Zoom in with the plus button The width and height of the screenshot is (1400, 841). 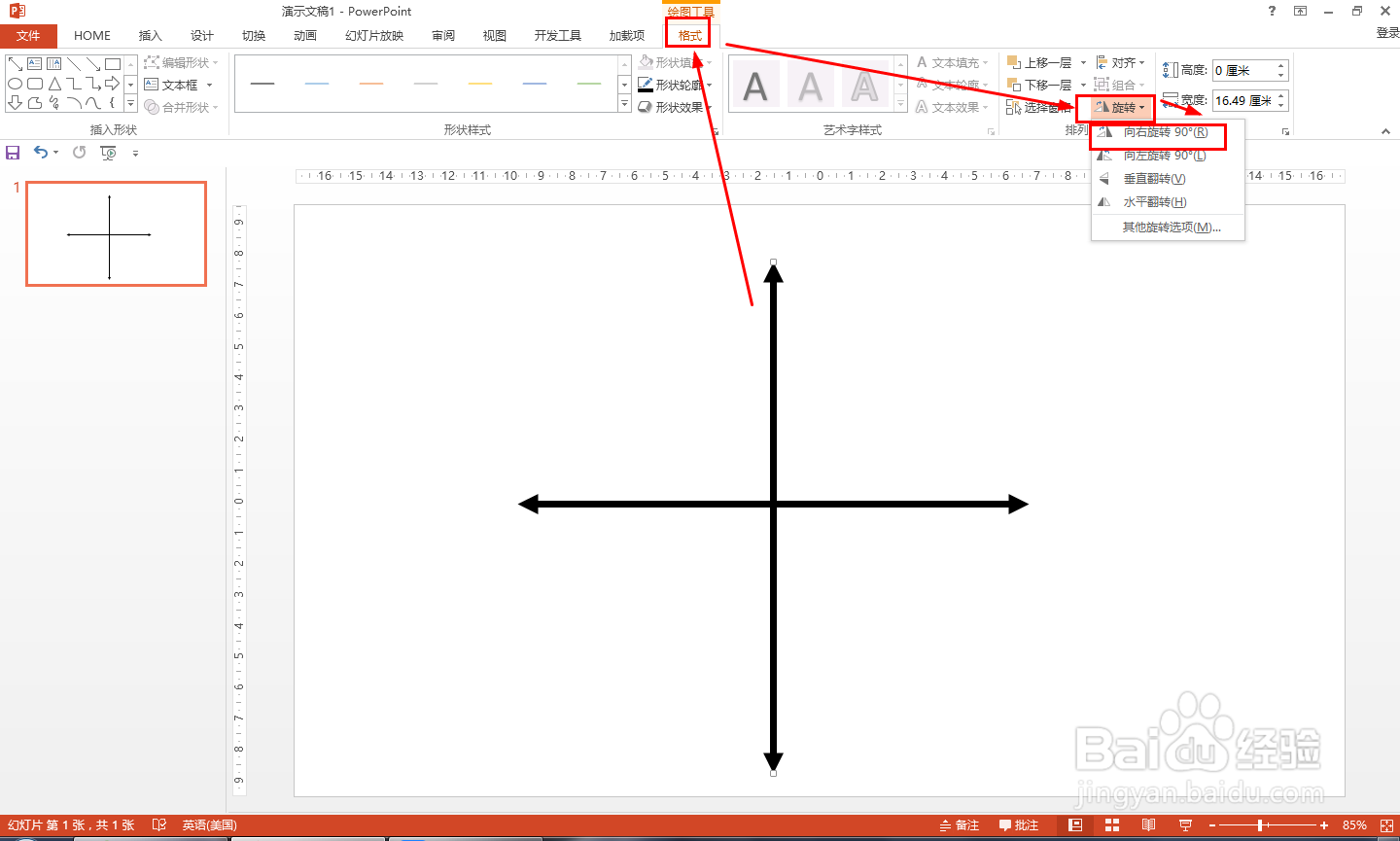(x=1324, y=825)
